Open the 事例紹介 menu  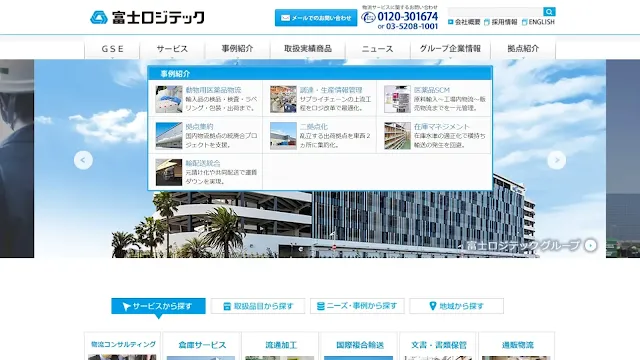click(x=238, y=49)
